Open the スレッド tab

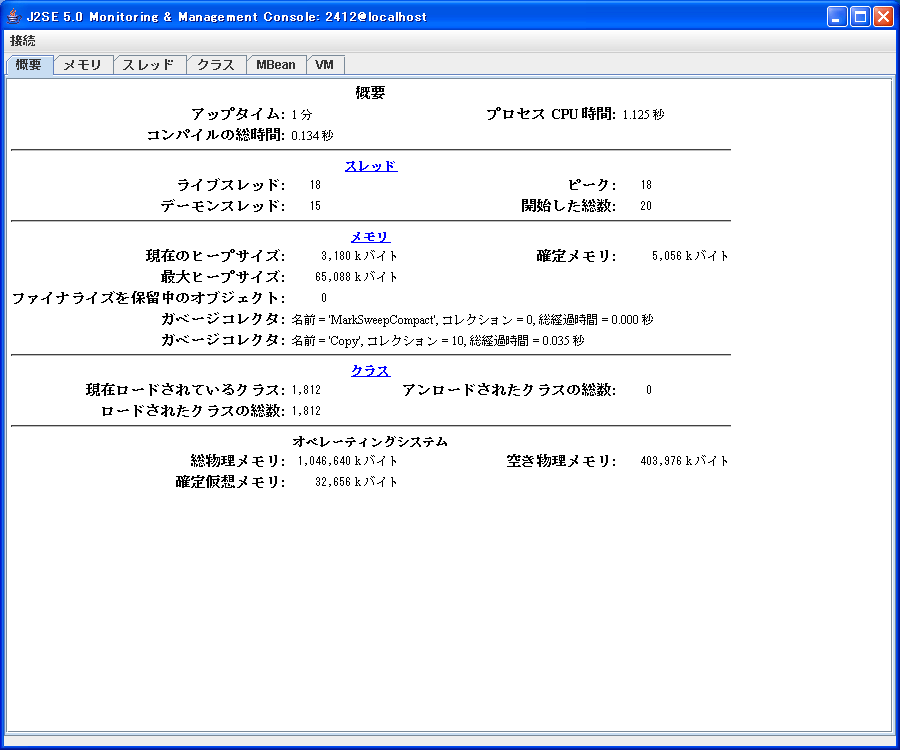tap(149, 65)
